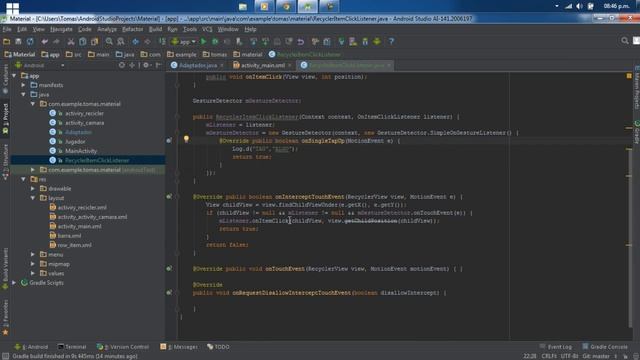Click override gutter marker beside onTouchEvent
The height and width of the screenshot is (360, 640).
169,269
